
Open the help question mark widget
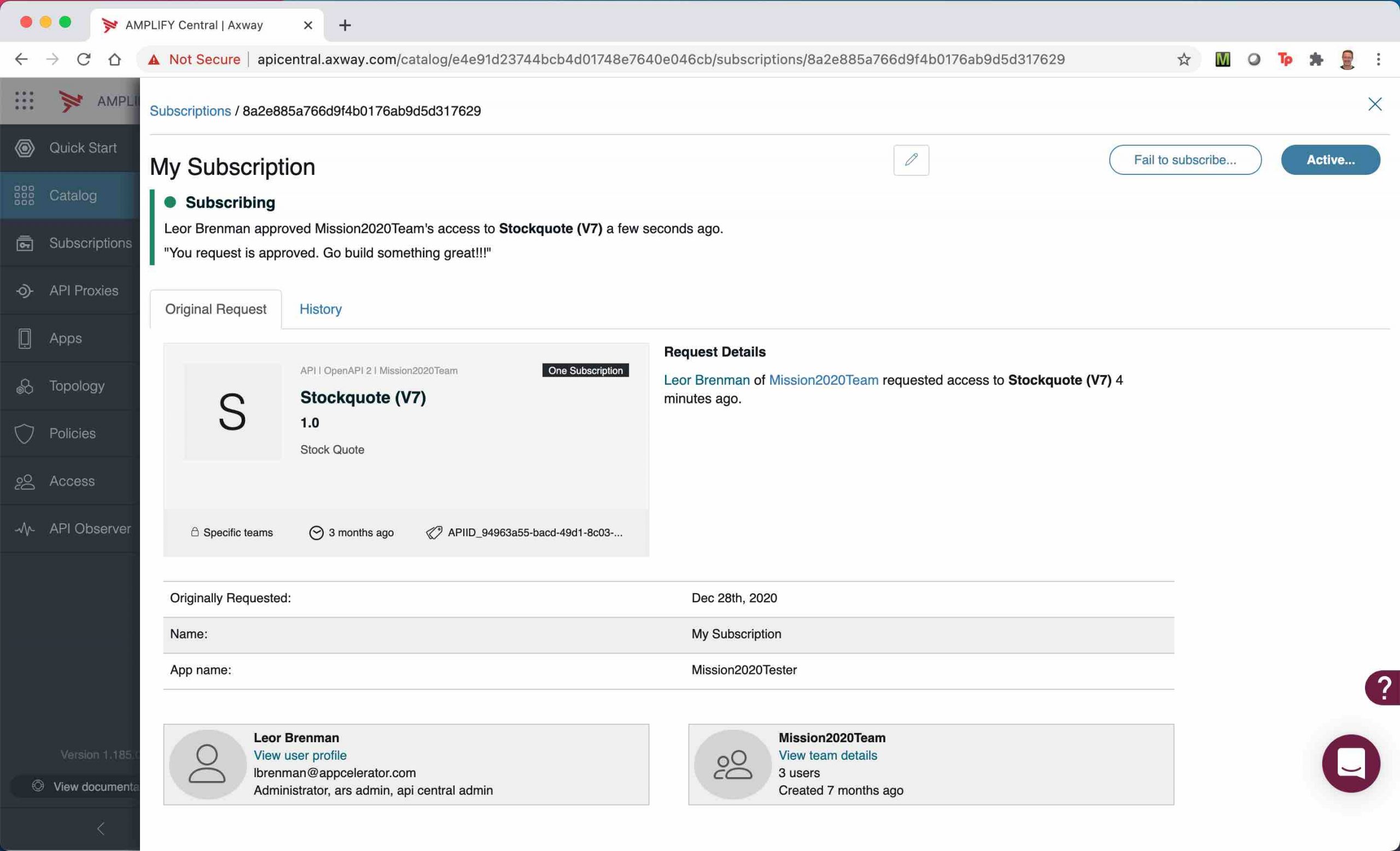(x=1383, y=688)
